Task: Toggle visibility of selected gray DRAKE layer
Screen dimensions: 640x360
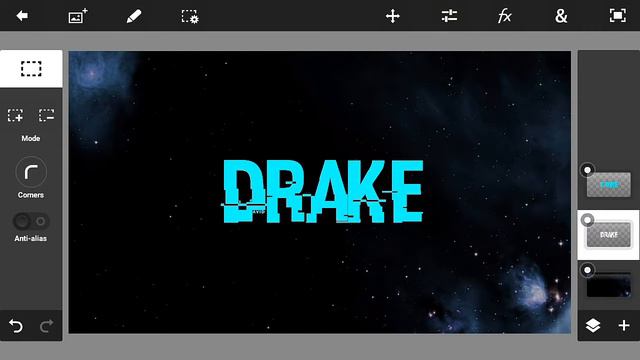Action: click(x=587, y=220)
